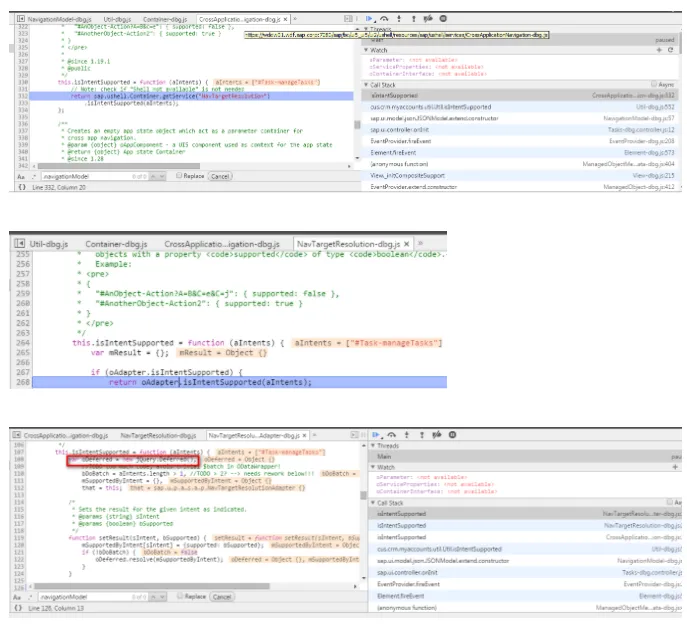The width and height of the screenshot is (687, 629).
Task: Close the NavTargetResolution-dbg.js tab
Action: (407, 244)
